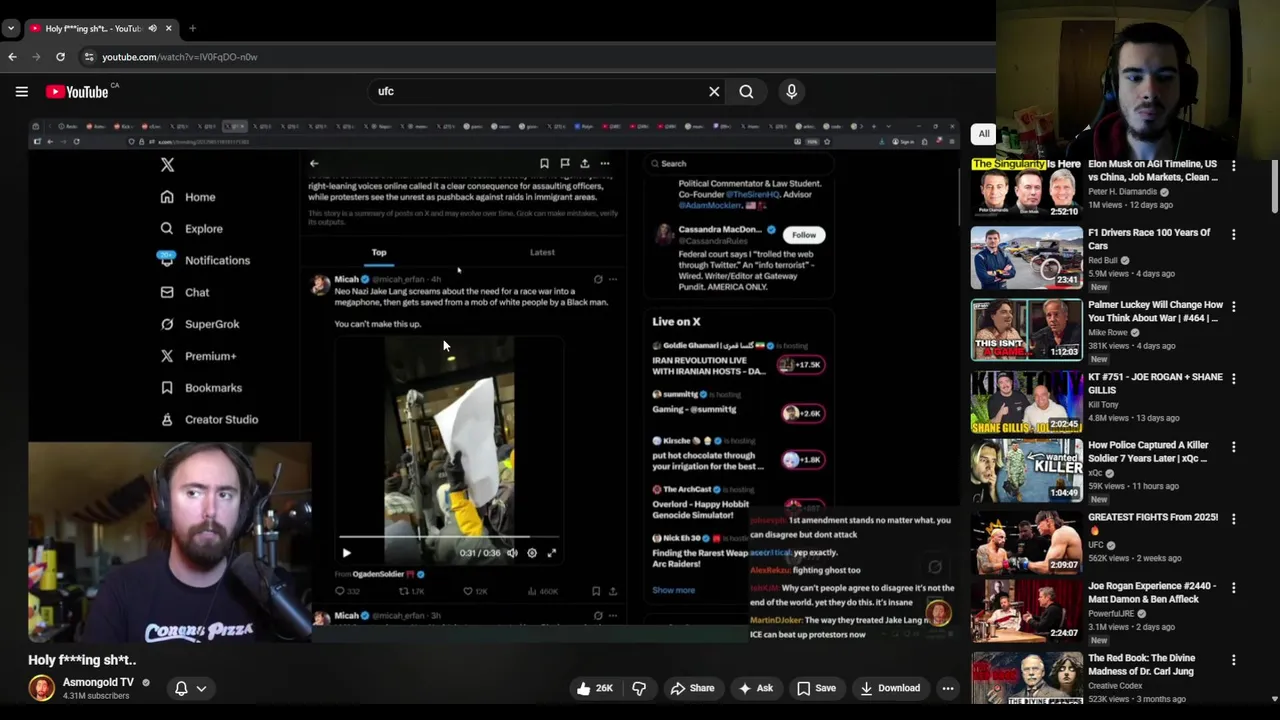Open options for KT #751 Joe Rogan video
This screenshot has height=720, width=1280.
(1233, 378)
